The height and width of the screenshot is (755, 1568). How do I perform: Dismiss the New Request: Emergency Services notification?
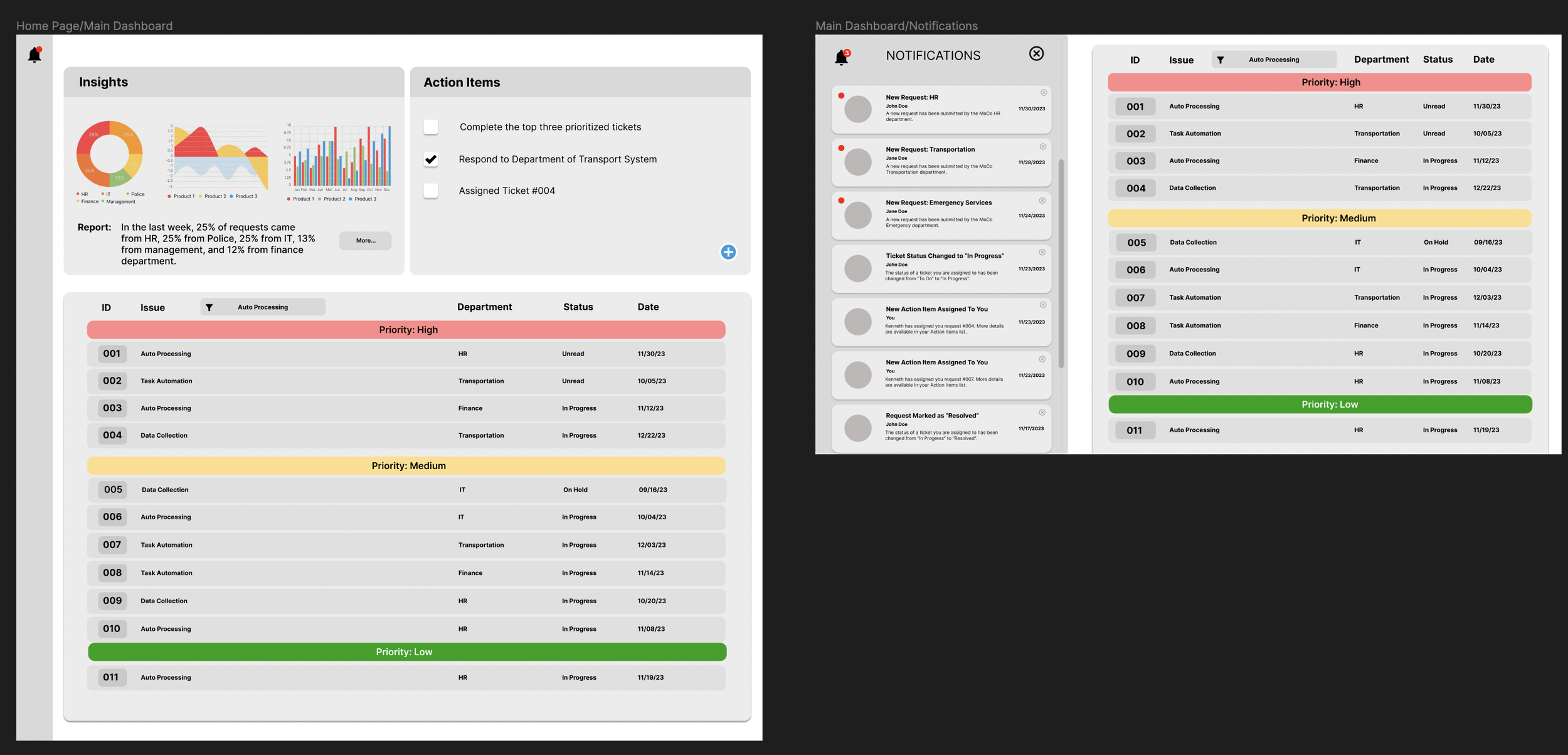point(1042,201)
